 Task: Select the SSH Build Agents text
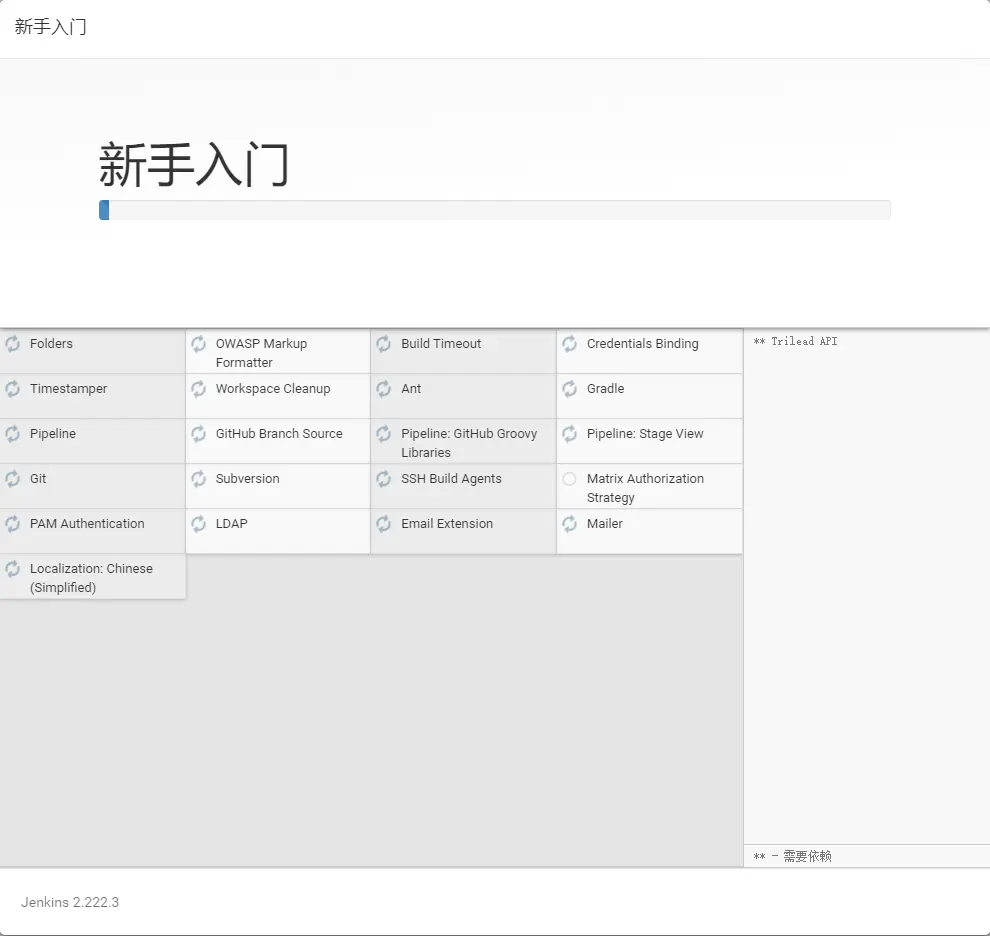[451, 479]
